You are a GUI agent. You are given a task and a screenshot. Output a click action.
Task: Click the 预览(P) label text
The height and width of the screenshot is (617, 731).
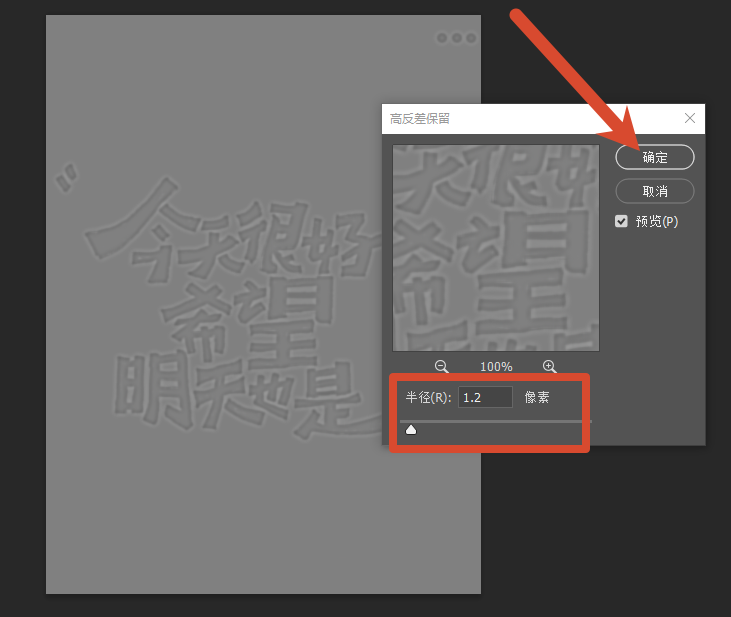[x=657, y=221]
